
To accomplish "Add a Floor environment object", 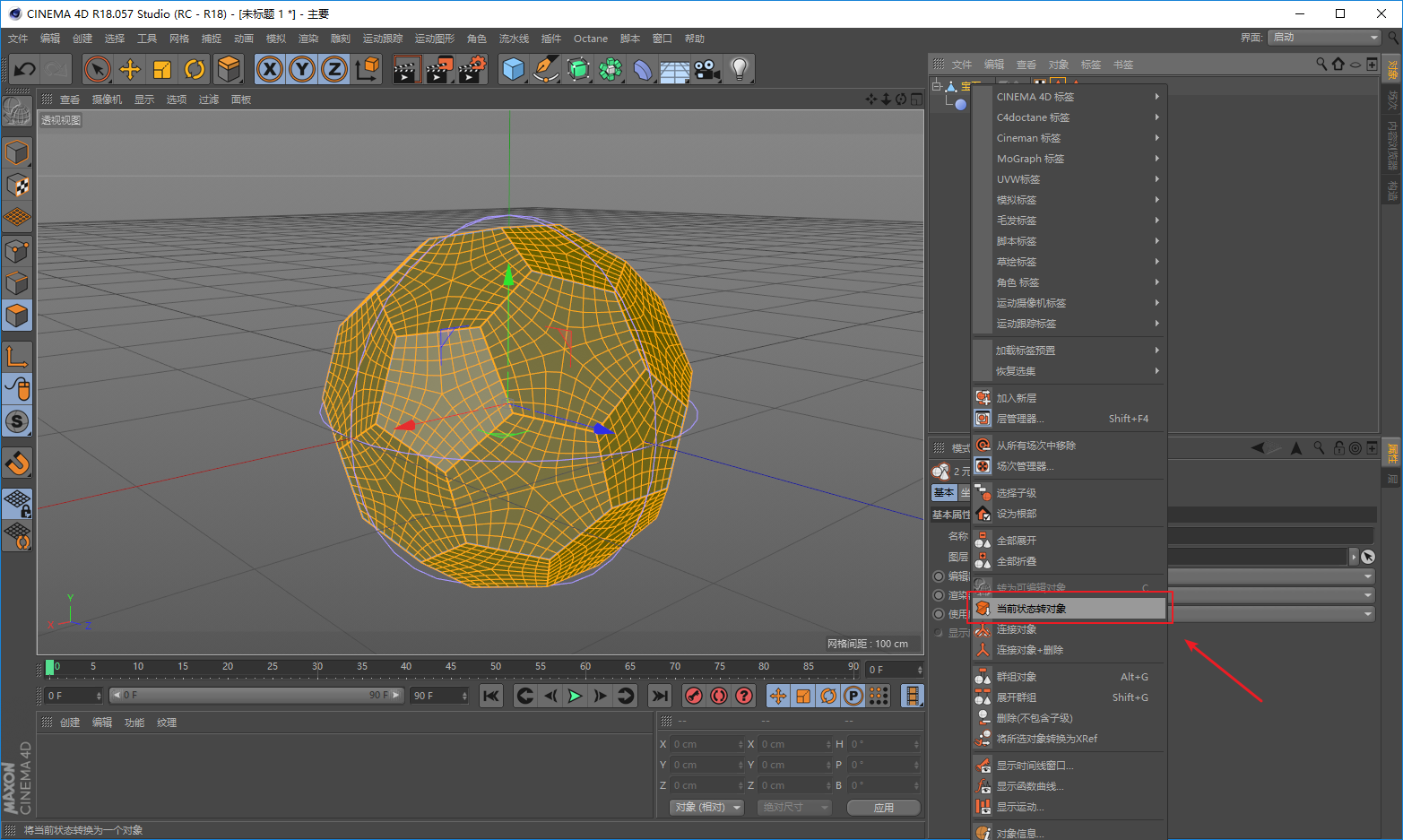I will tap(674, 70).
